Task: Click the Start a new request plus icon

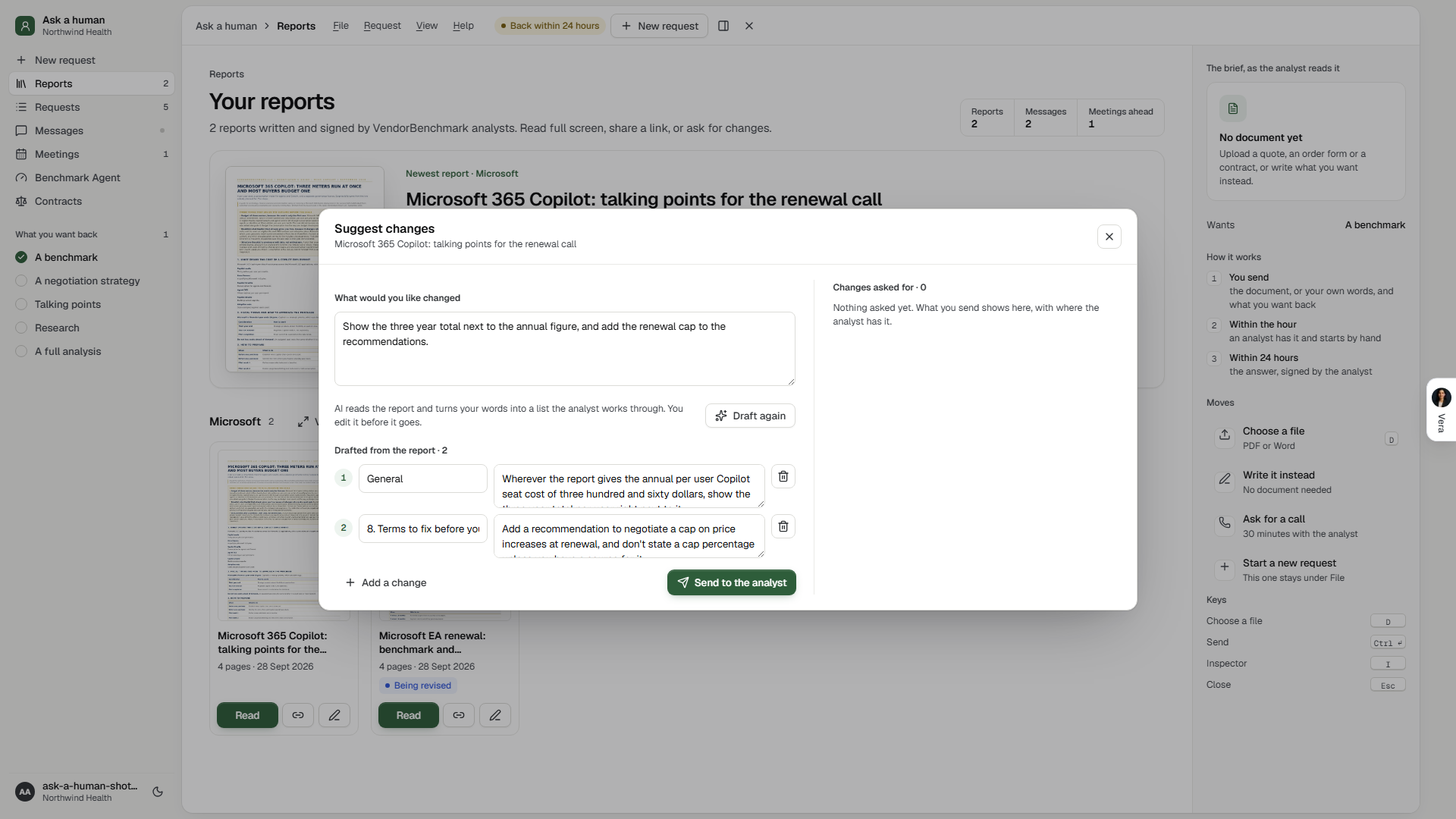Action: (x=1225, y=566)
